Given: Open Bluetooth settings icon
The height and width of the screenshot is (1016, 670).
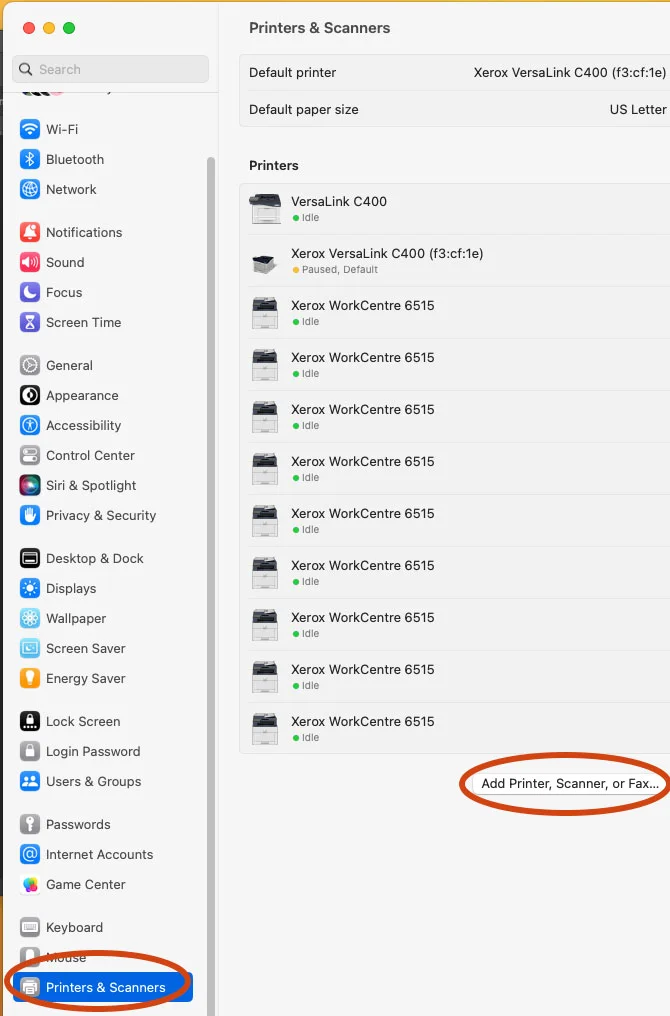Looking at the screenshot, I should [30, 159].
